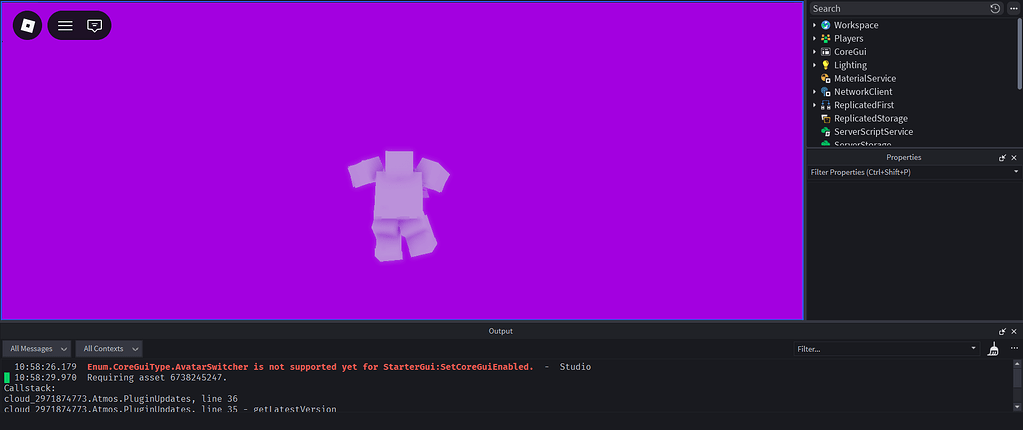This screenshot has height=430, width=1023.
Task: Open the Roblox logo menu button
Action: click(x=27, y=25)
